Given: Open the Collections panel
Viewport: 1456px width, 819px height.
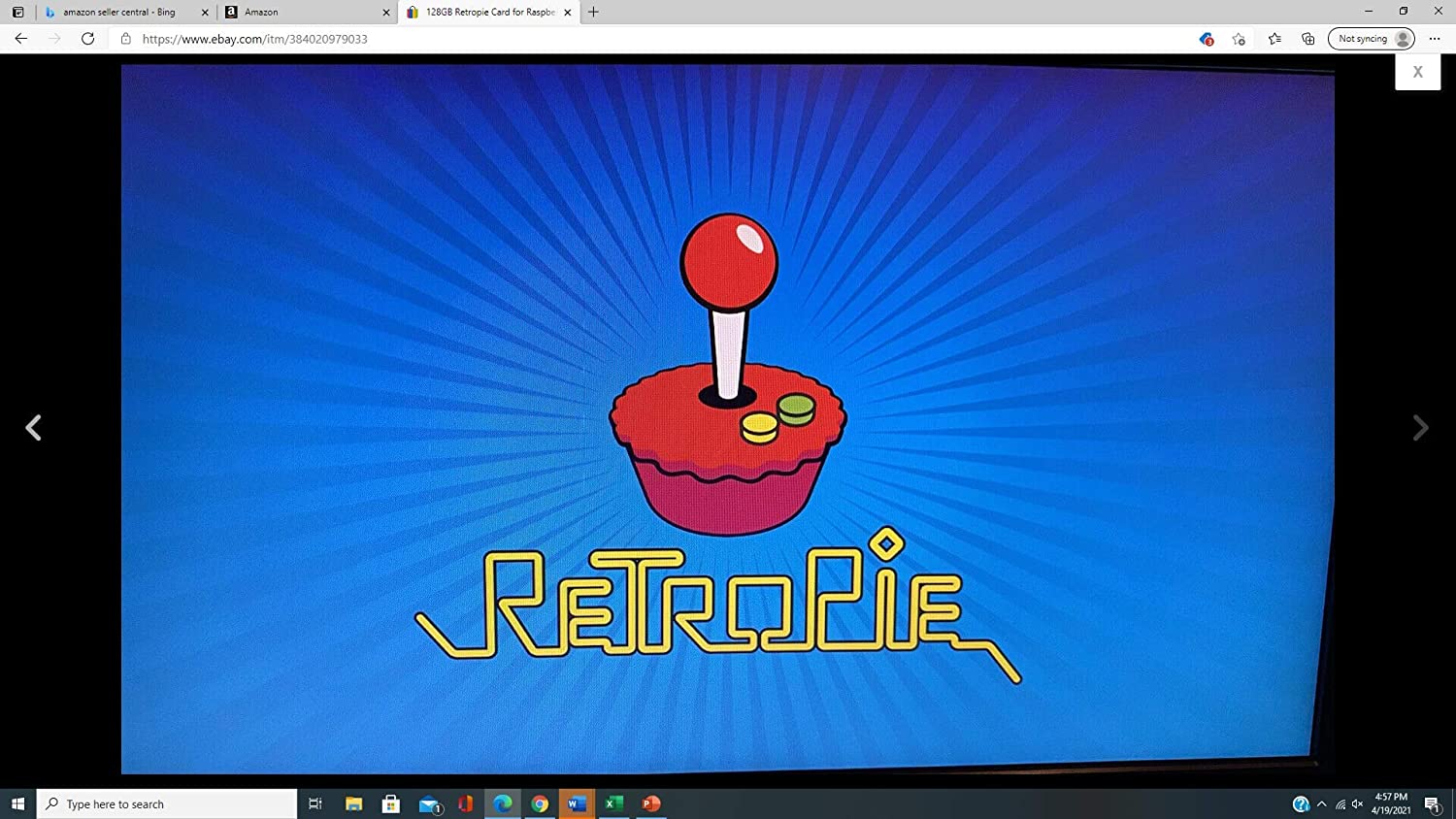Looking at the screenshot, I should tap(1308, 39).
